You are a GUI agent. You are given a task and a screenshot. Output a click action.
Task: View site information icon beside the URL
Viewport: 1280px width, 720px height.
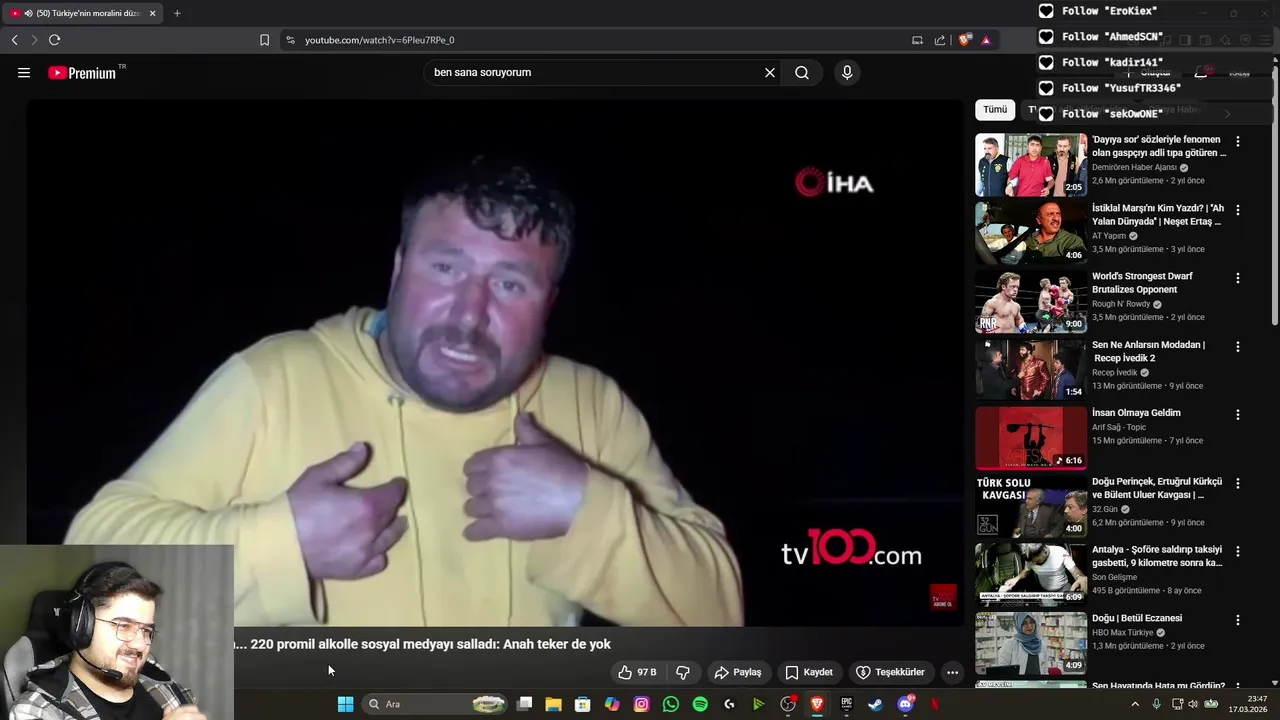pyautogui.click(x=291, y=40)
